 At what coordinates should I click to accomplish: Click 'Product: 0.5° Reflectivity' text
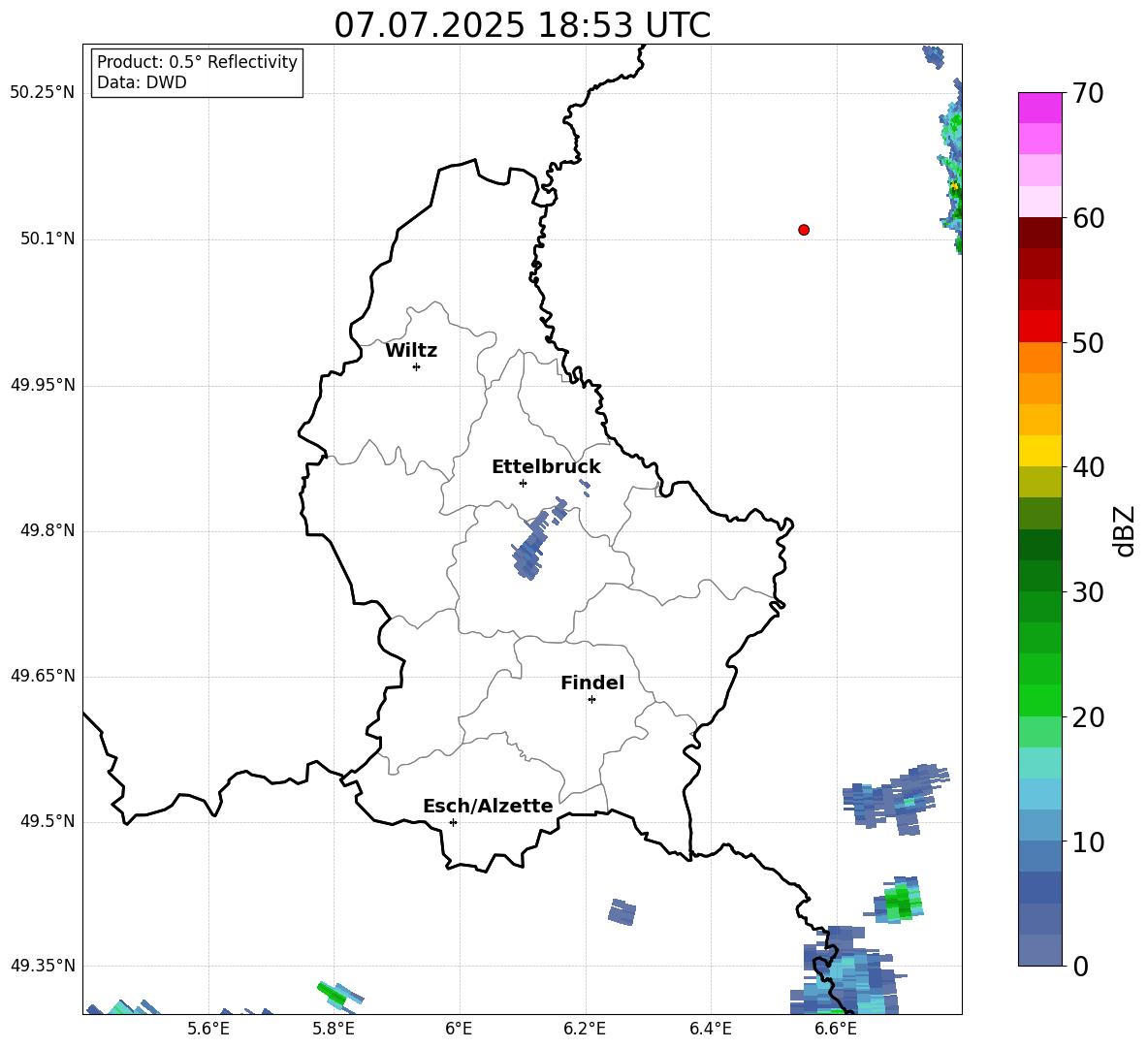[197, 62]
